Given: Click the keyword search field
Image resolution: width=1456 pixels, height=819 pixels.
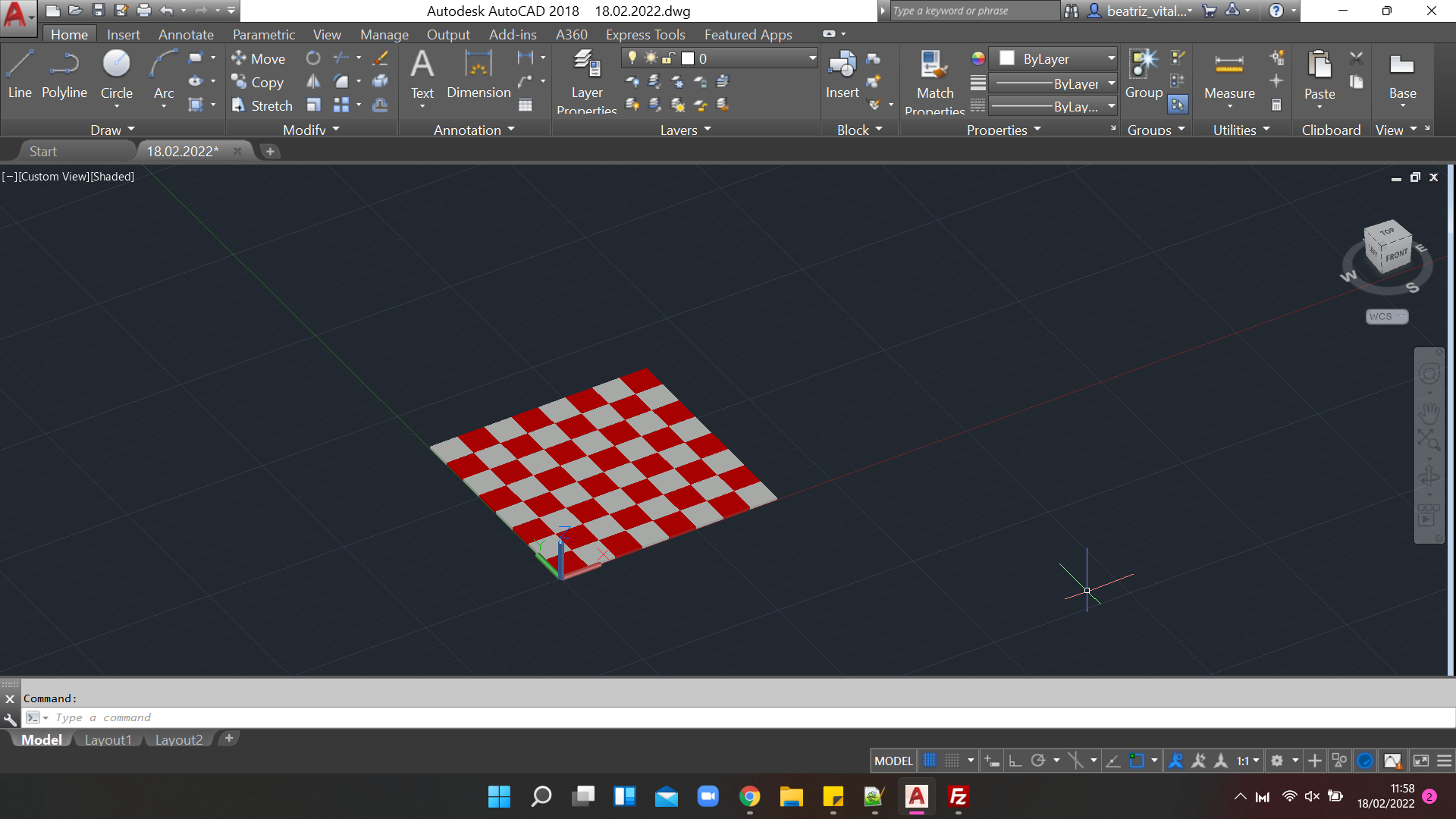Looking at the screenshot, I should point(974,11).
